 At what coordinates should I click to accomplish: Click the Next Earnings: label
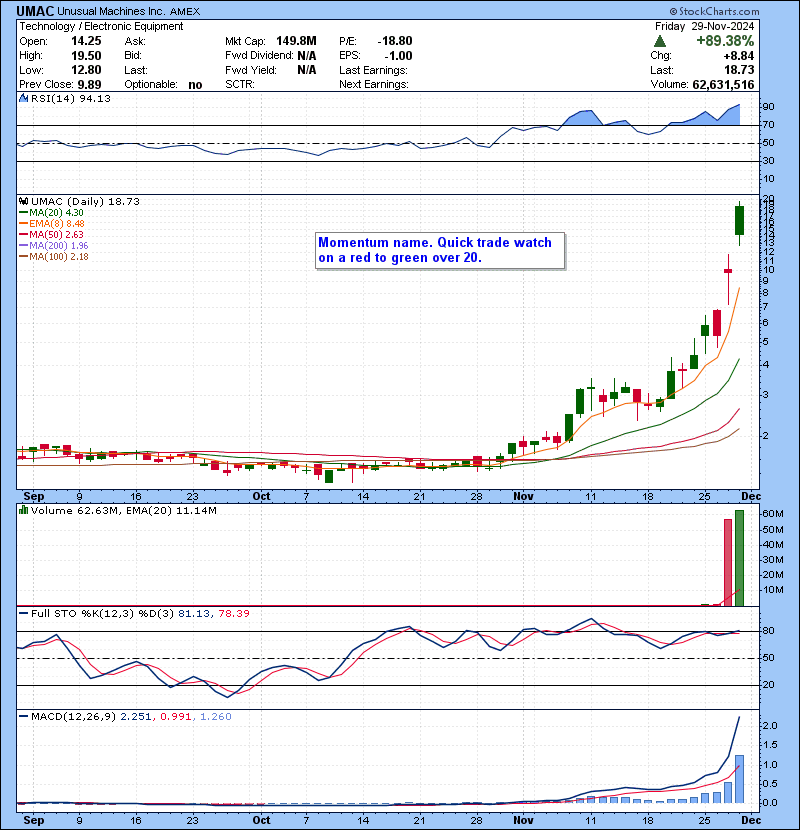(374, 84)
